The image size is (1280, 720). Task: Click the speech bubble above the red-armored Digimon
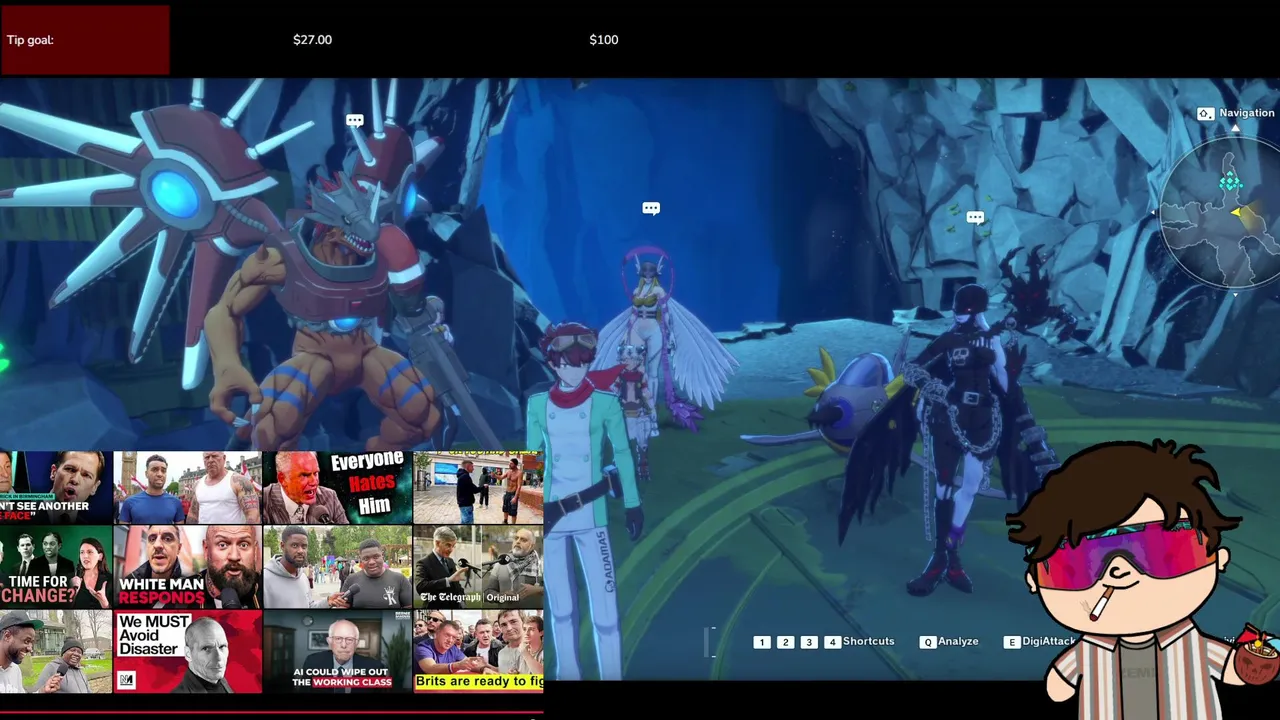tap(354, 120)
